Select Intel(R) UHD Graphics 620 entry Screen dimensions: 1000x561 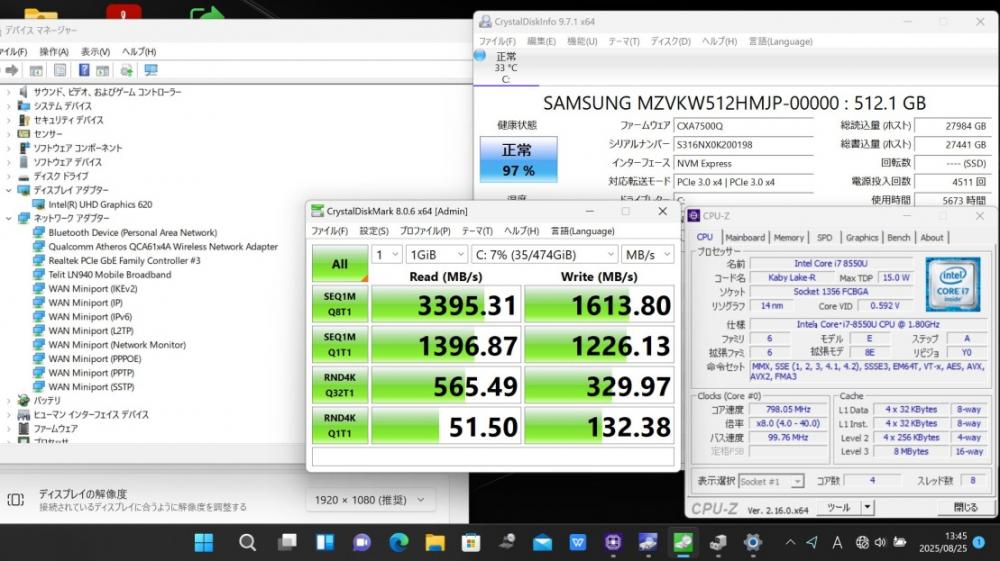coord(100,205)
